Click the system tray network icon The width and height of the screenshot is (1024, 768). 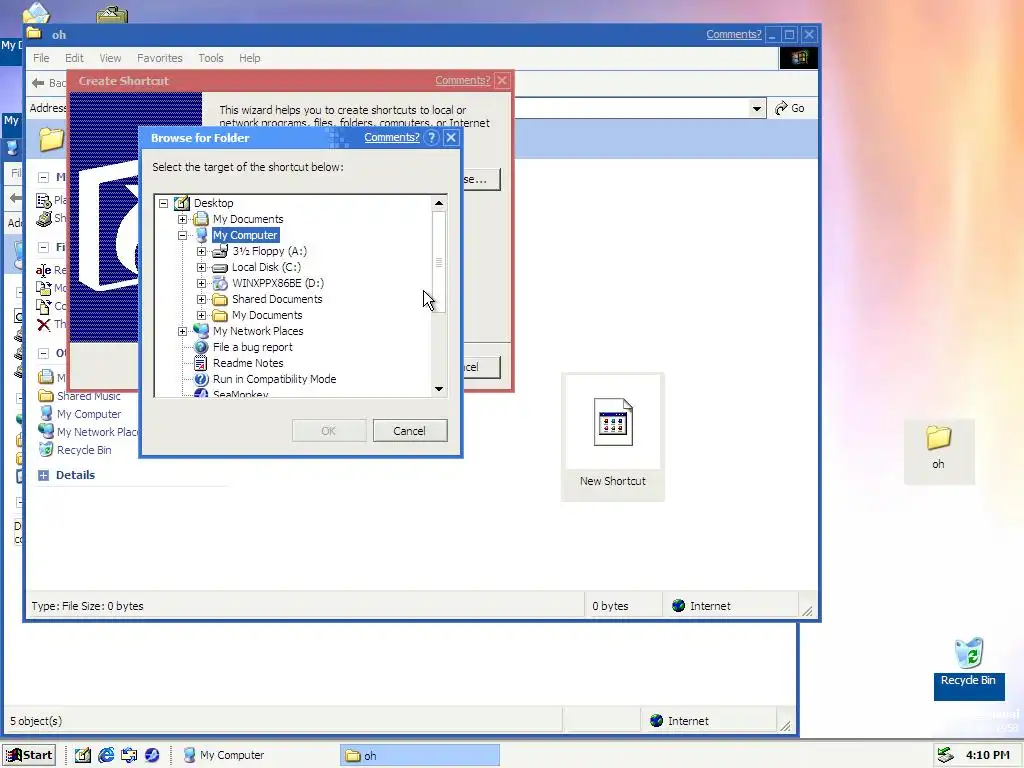pyautogui.click(x=945, y=756)
